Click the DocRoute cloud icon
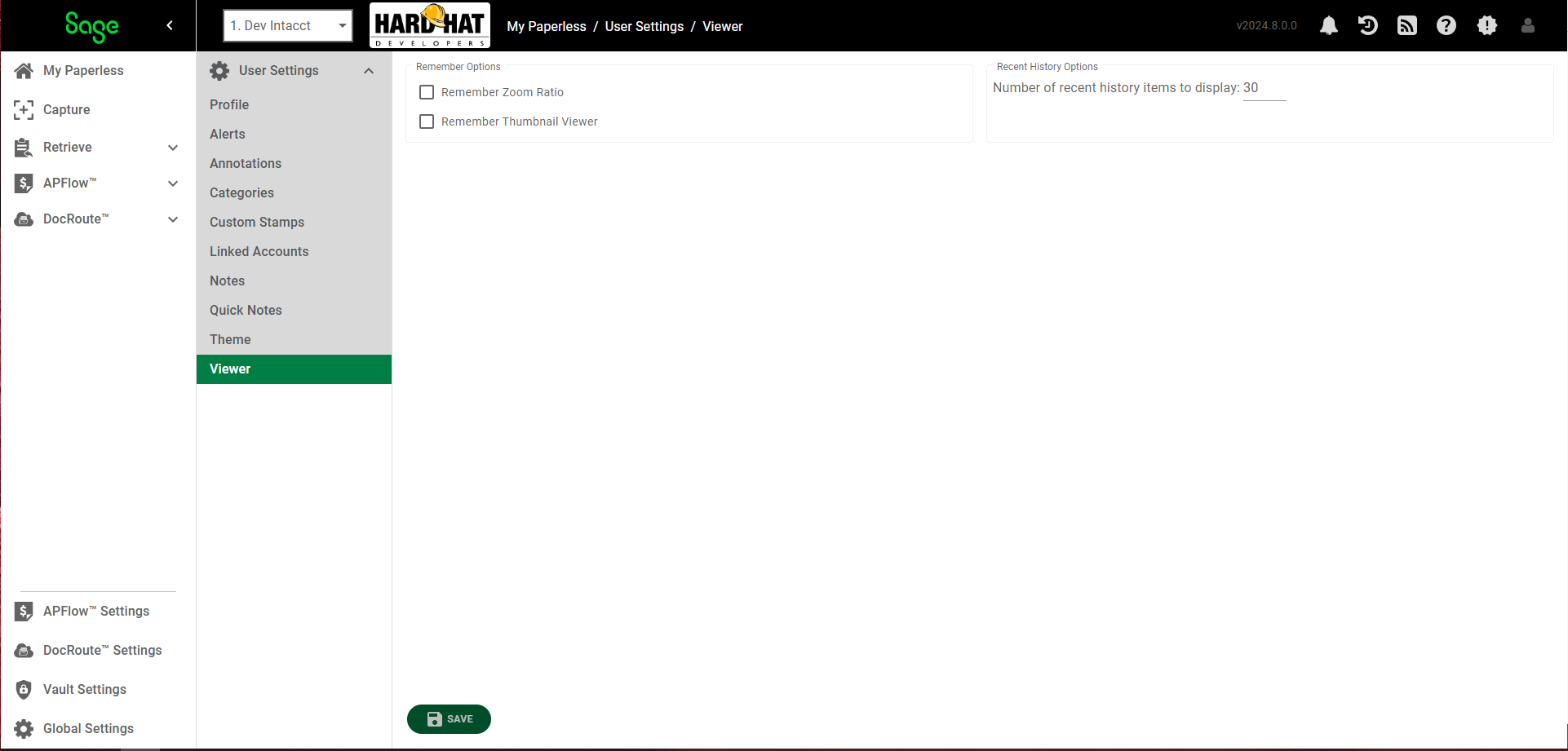 click(24, 219)
